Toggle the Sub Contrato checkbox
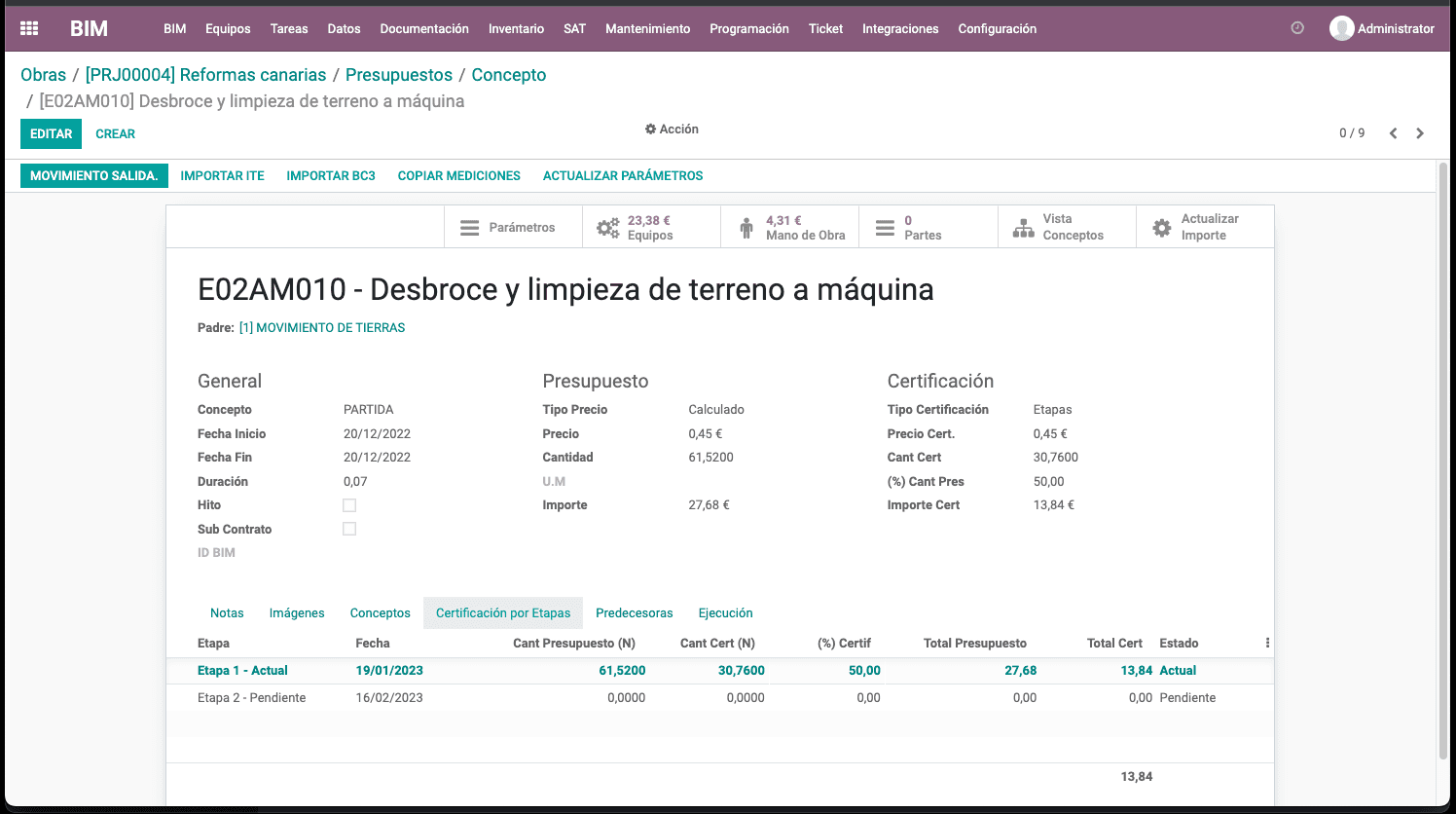 coord(349,529)
